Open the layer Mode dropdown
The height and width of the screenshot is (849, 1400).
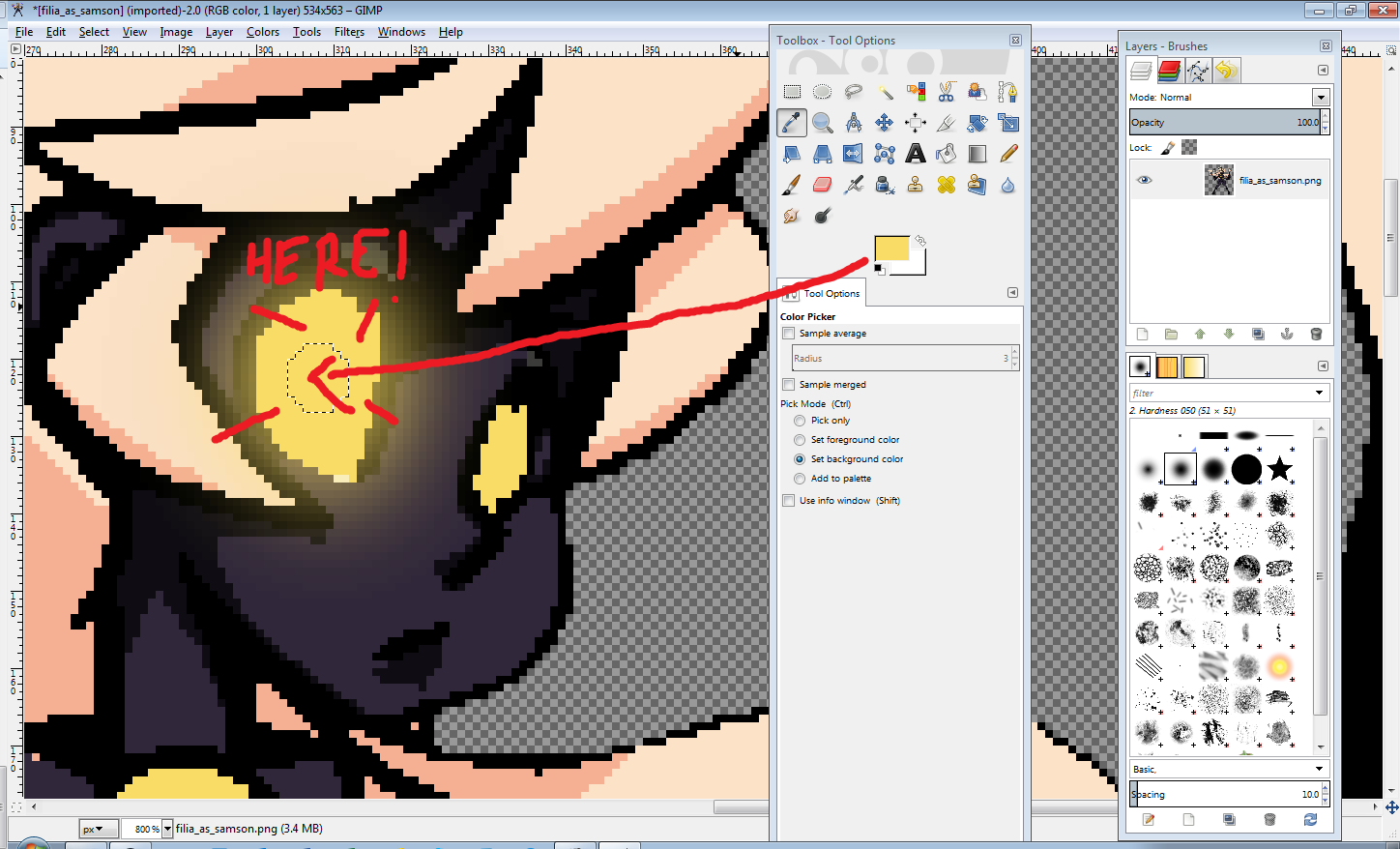coord(1320,98)
